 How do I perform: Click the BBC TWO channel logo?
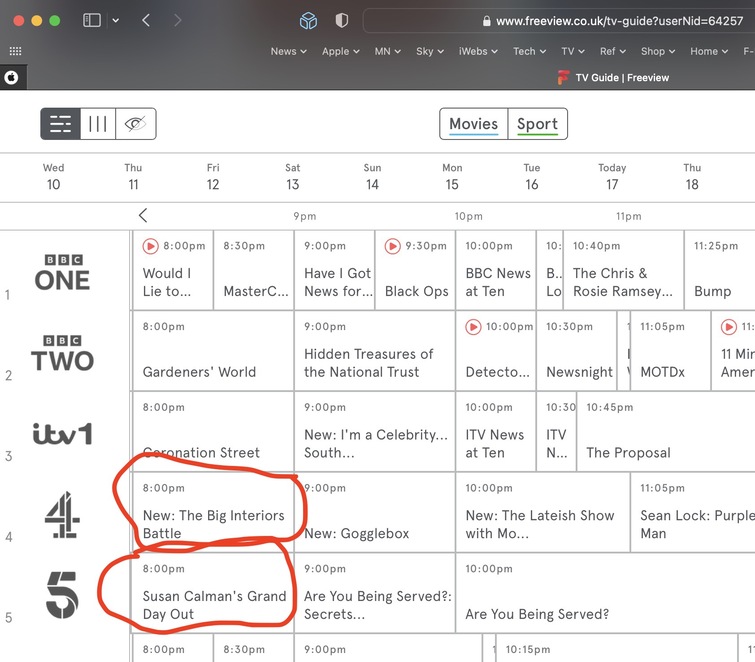click(63, 353)
